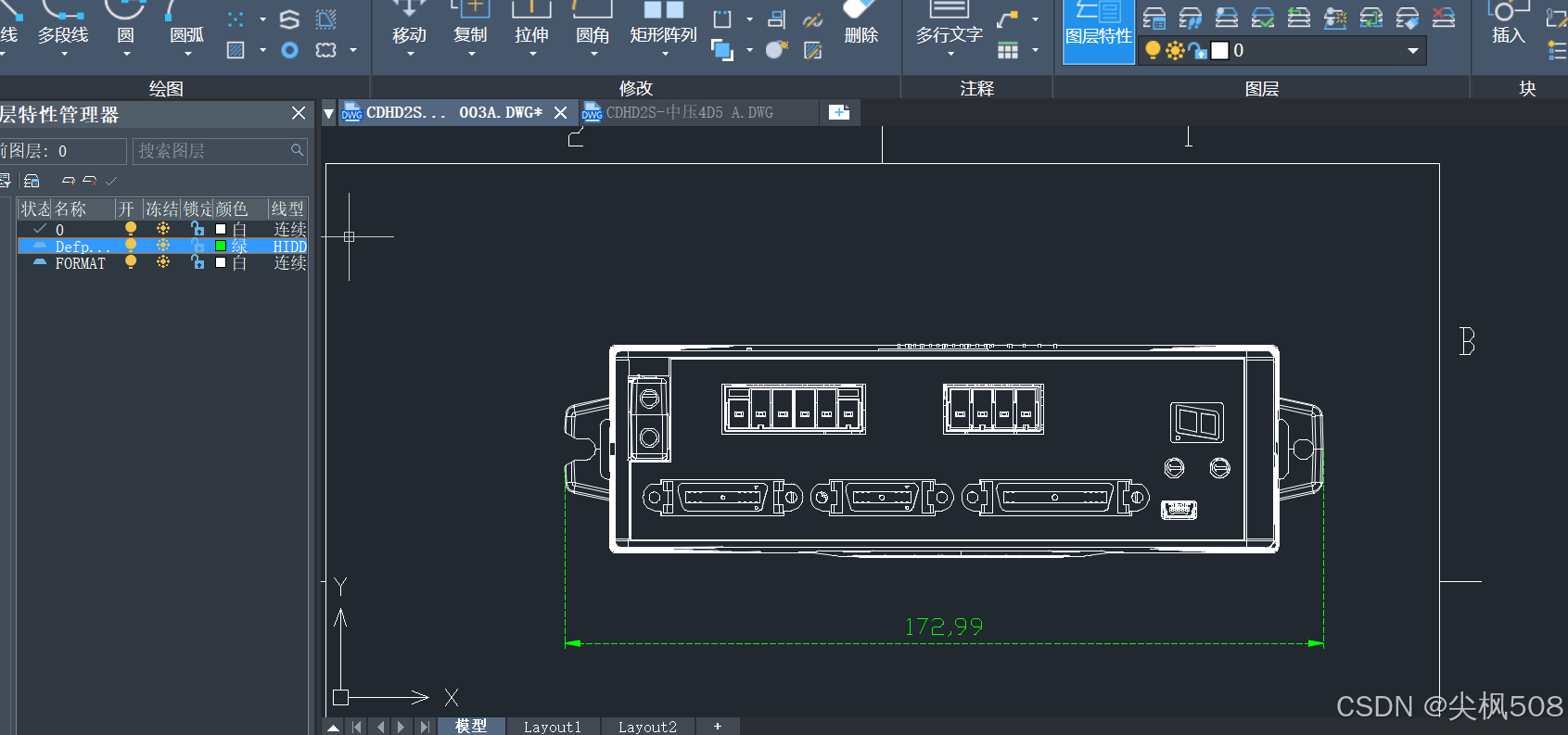Click the layer-delete icon with red X in ribbon
The width and height of the screenshot is (1568, 735).
(x=1444, y=18)
